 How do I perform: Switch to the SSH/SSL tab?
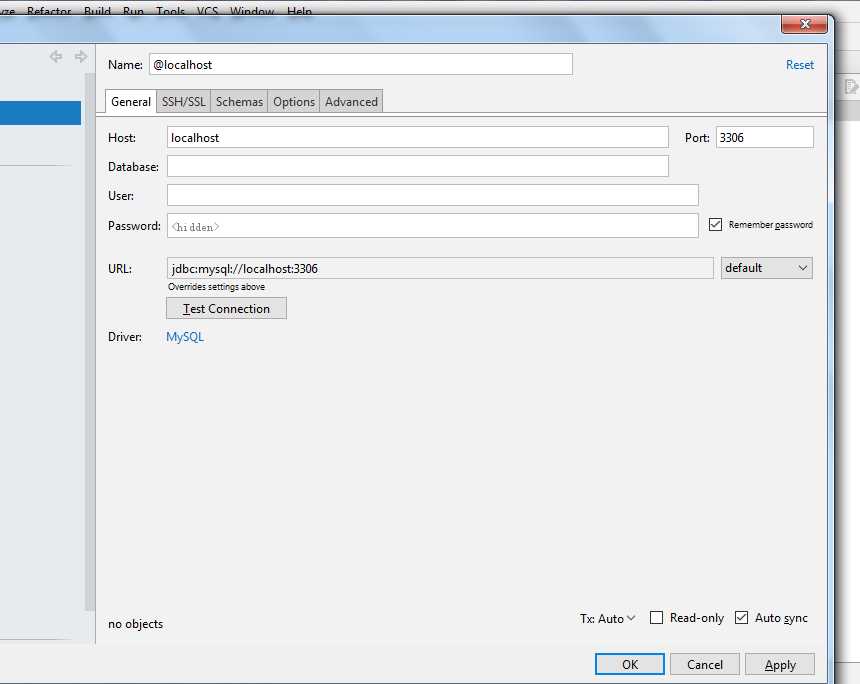pos(183,101)
